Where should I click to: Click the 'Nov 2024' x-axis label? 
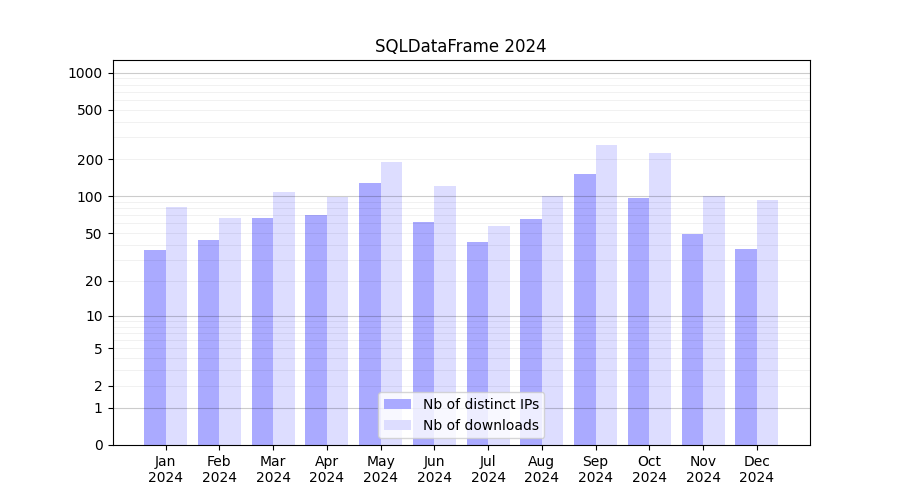703,469
